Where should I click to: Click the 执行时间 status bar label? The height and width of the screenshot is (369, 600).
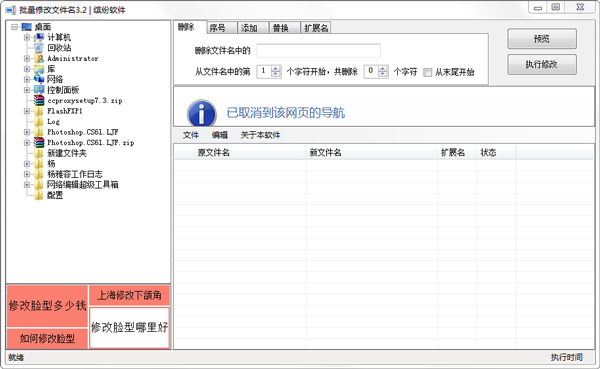pos(567,357)
